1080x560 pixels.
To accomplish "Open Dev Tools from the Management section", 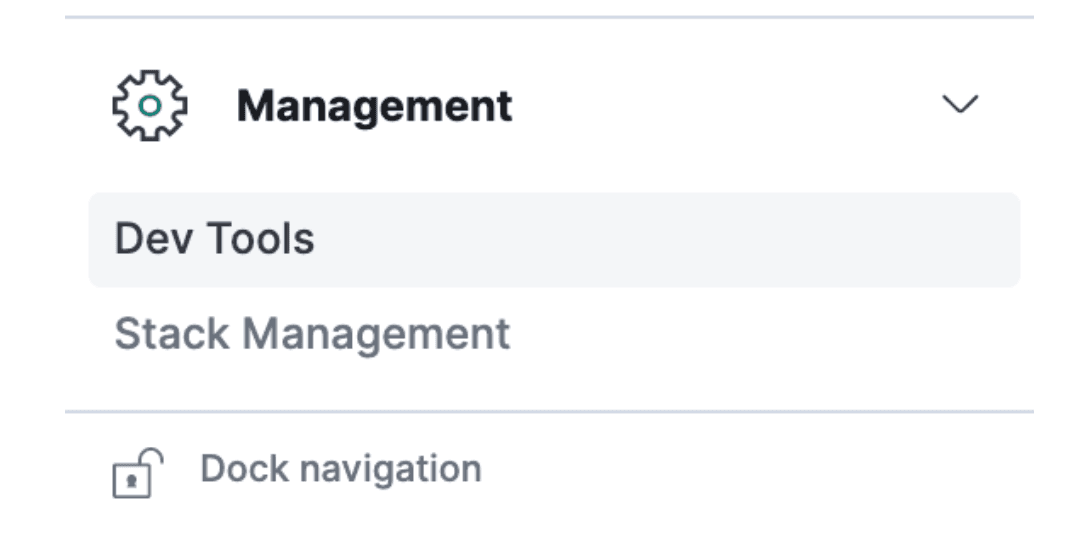I will 214,239.
